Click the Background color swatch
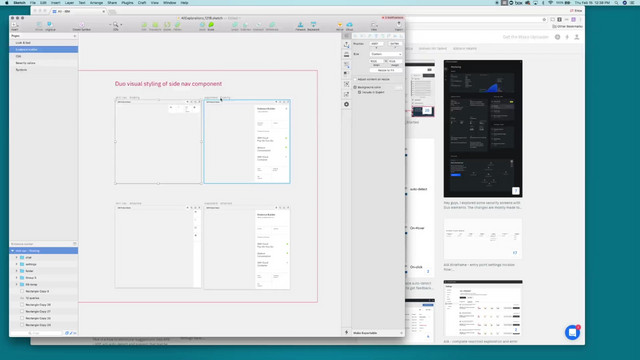 (x=398, y=87)
